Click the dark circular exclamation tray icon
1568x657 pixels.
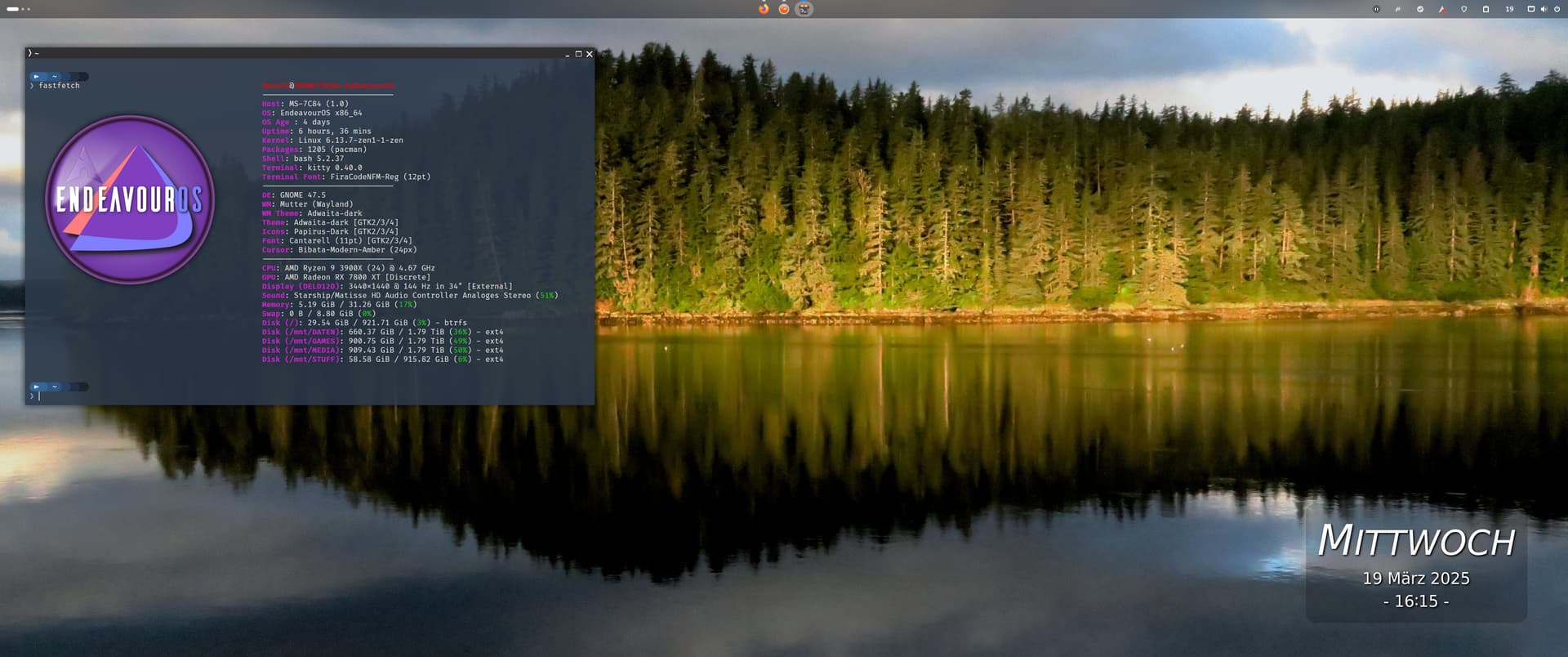1376,9
